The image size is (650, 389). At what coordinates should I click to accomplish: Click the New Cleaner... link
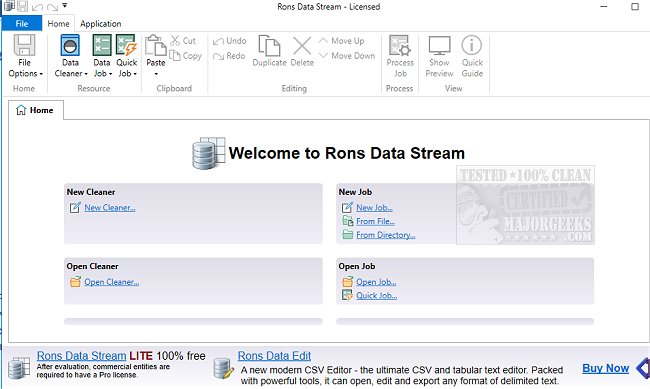(x=110, y=207)
